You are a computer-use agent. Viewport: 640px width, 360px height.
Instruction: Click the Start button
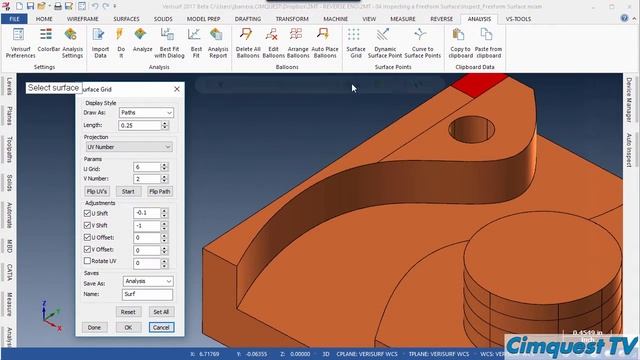pos(128,191)
